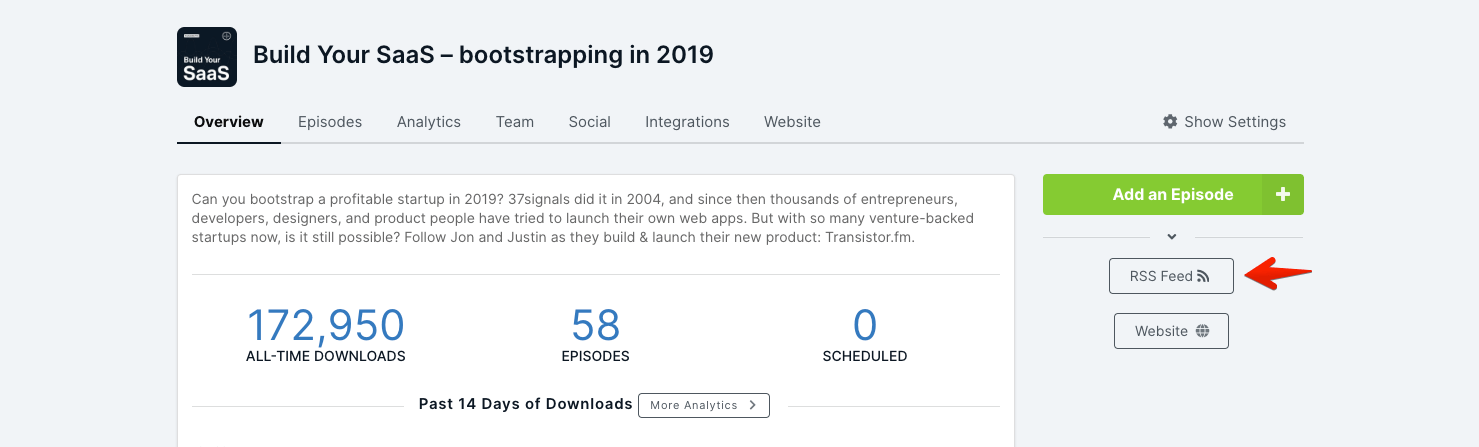Click the gear icon beside Show Settings
This screenshot has width=1479, height=447.
(x=1170, y=122)
